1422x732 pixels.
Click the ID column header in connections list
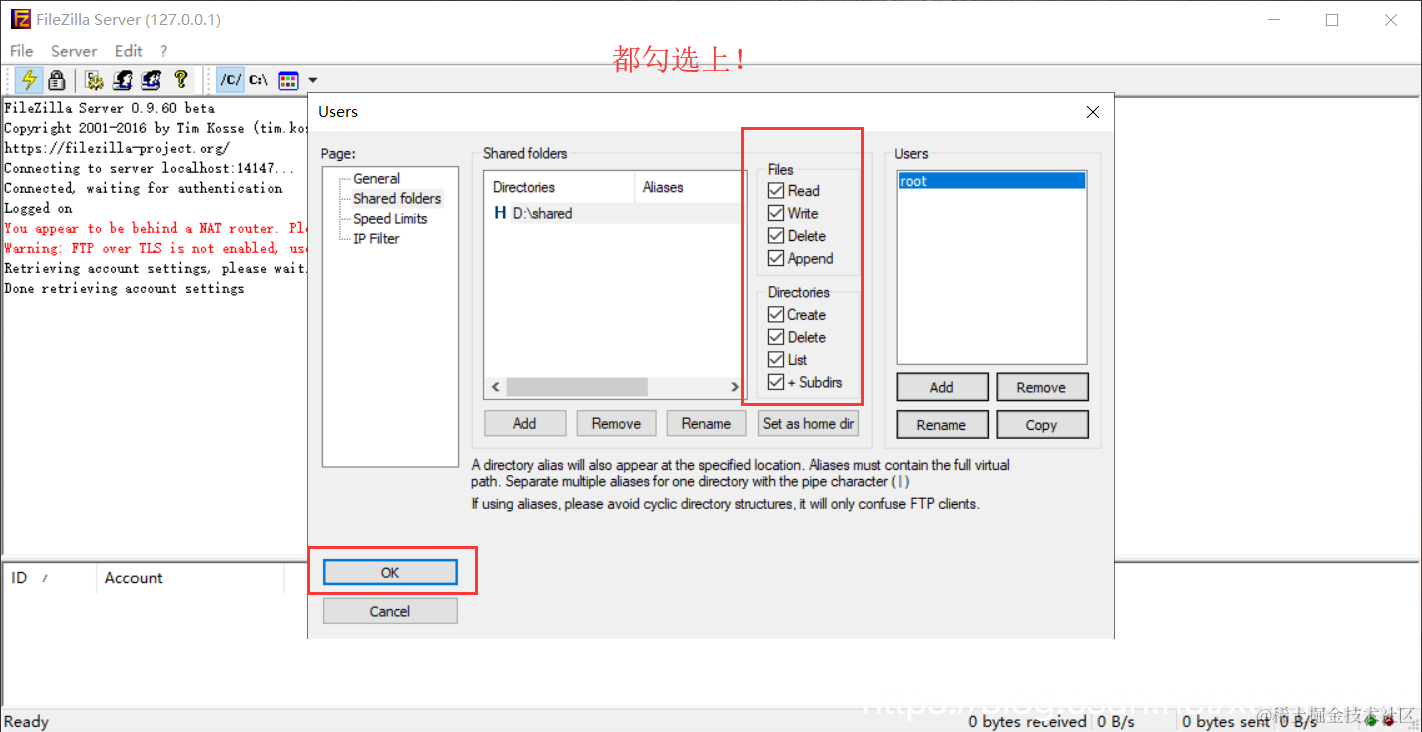tap(50, 578)
